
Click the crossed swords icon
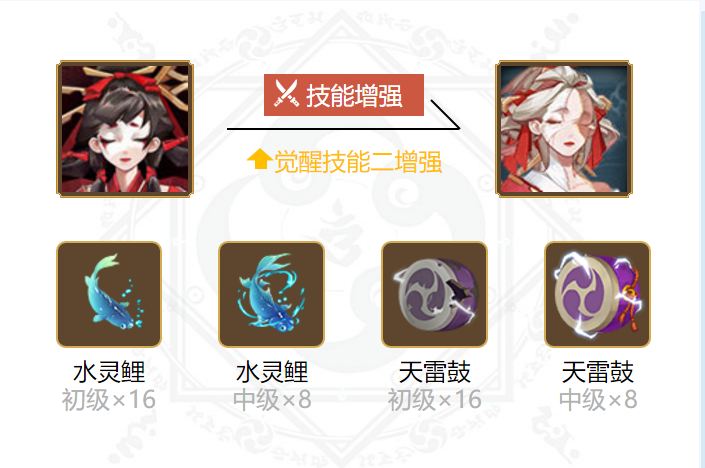tap(286, 94)
